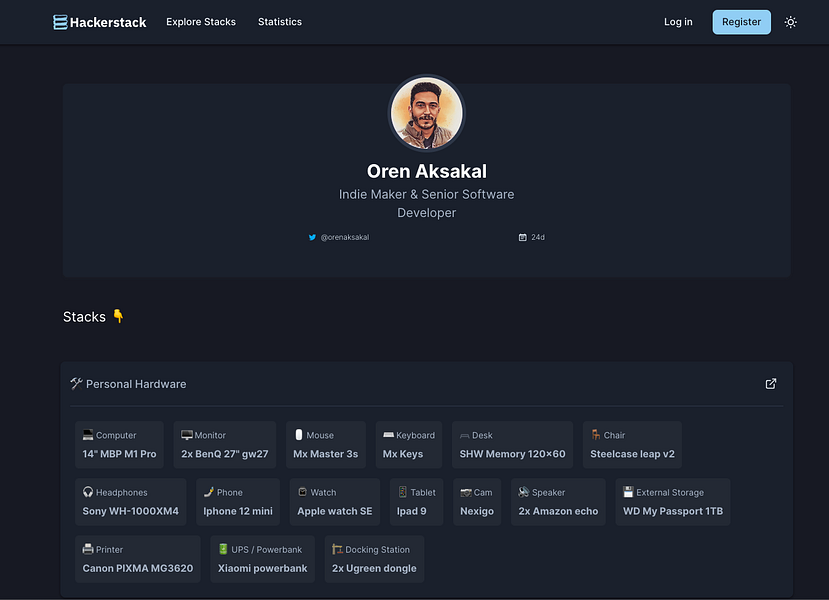This screenshot has height=600, width=829.
Task: Click the Register button
Action: (741, 21)
